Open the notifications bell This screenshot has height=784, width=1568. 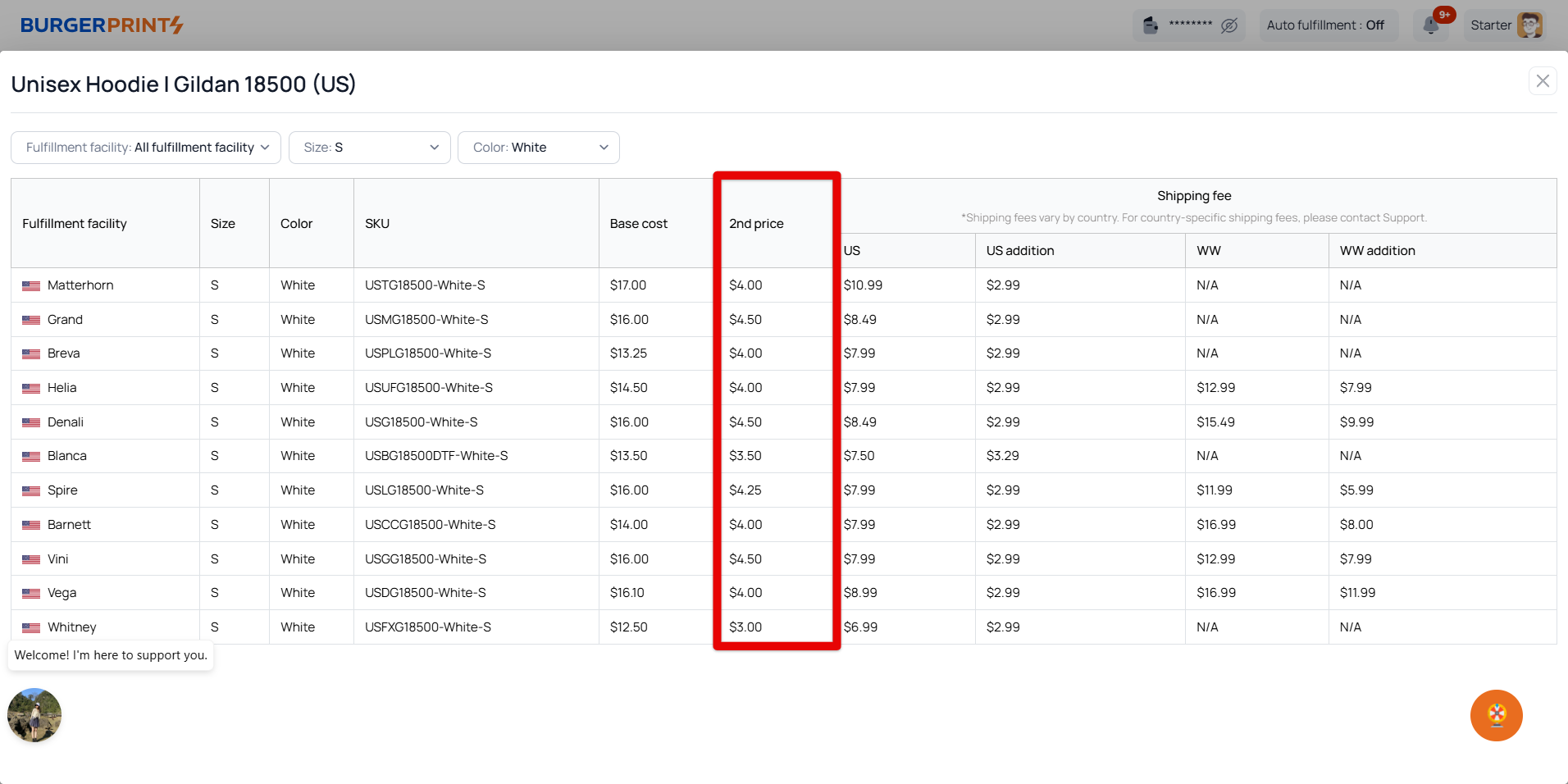1431,25
